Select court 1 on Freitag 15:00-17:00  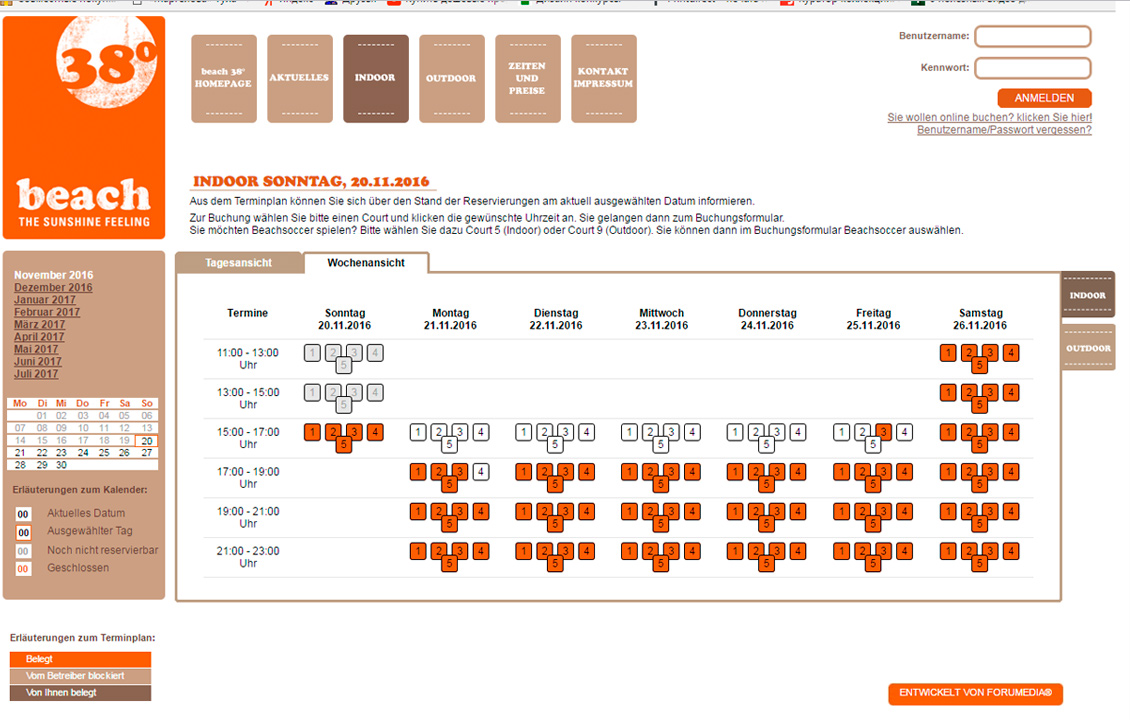842,432
